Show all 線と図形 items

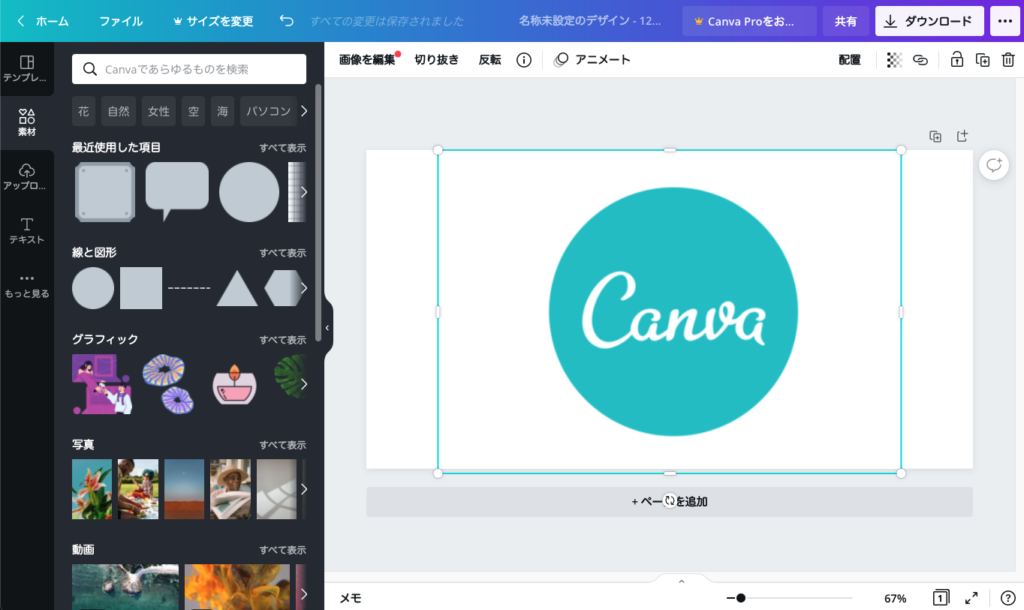283,253
